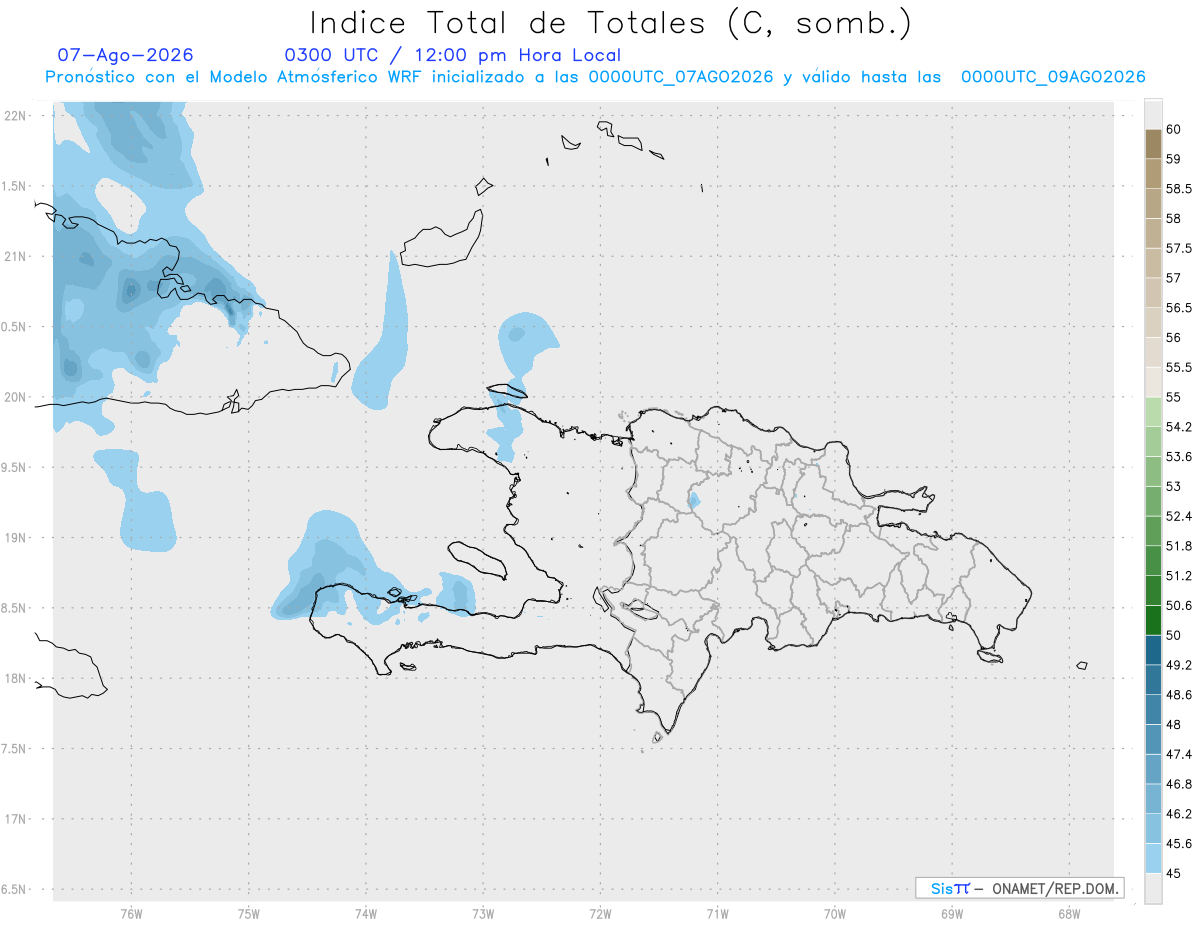Click the "50.6" color scale label
The height and width of the screenshot is (927, 1200).
point(1179,605)
